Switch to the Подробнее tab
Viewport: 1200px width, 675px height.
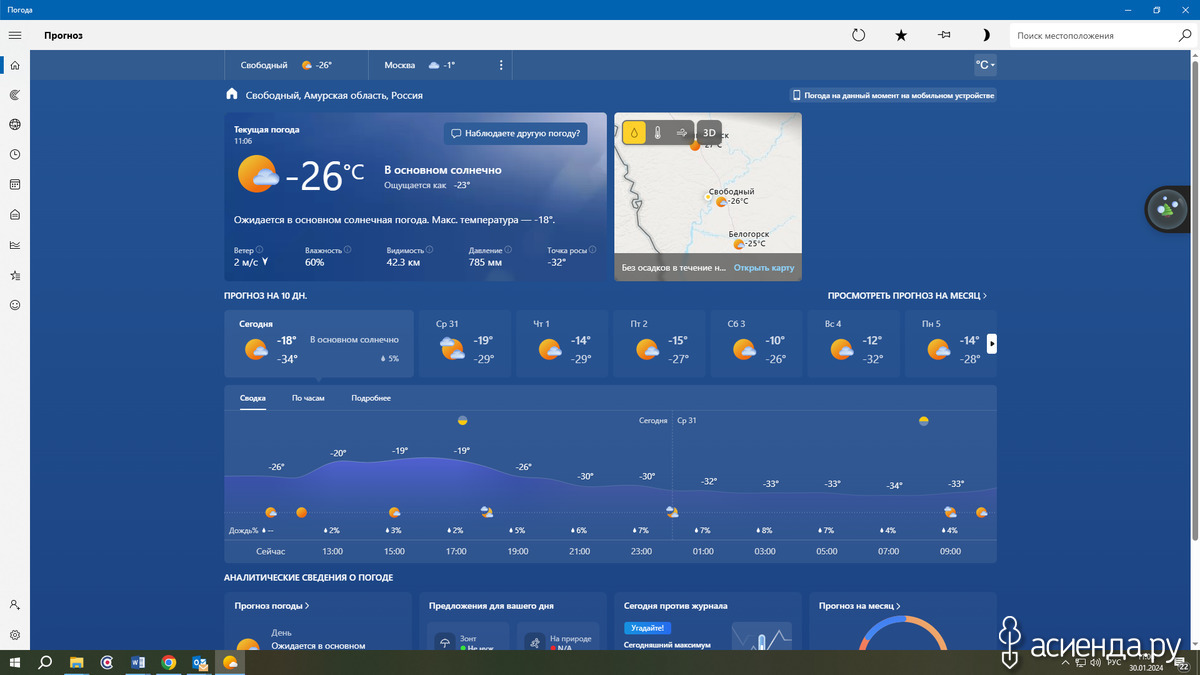(371, 398)
